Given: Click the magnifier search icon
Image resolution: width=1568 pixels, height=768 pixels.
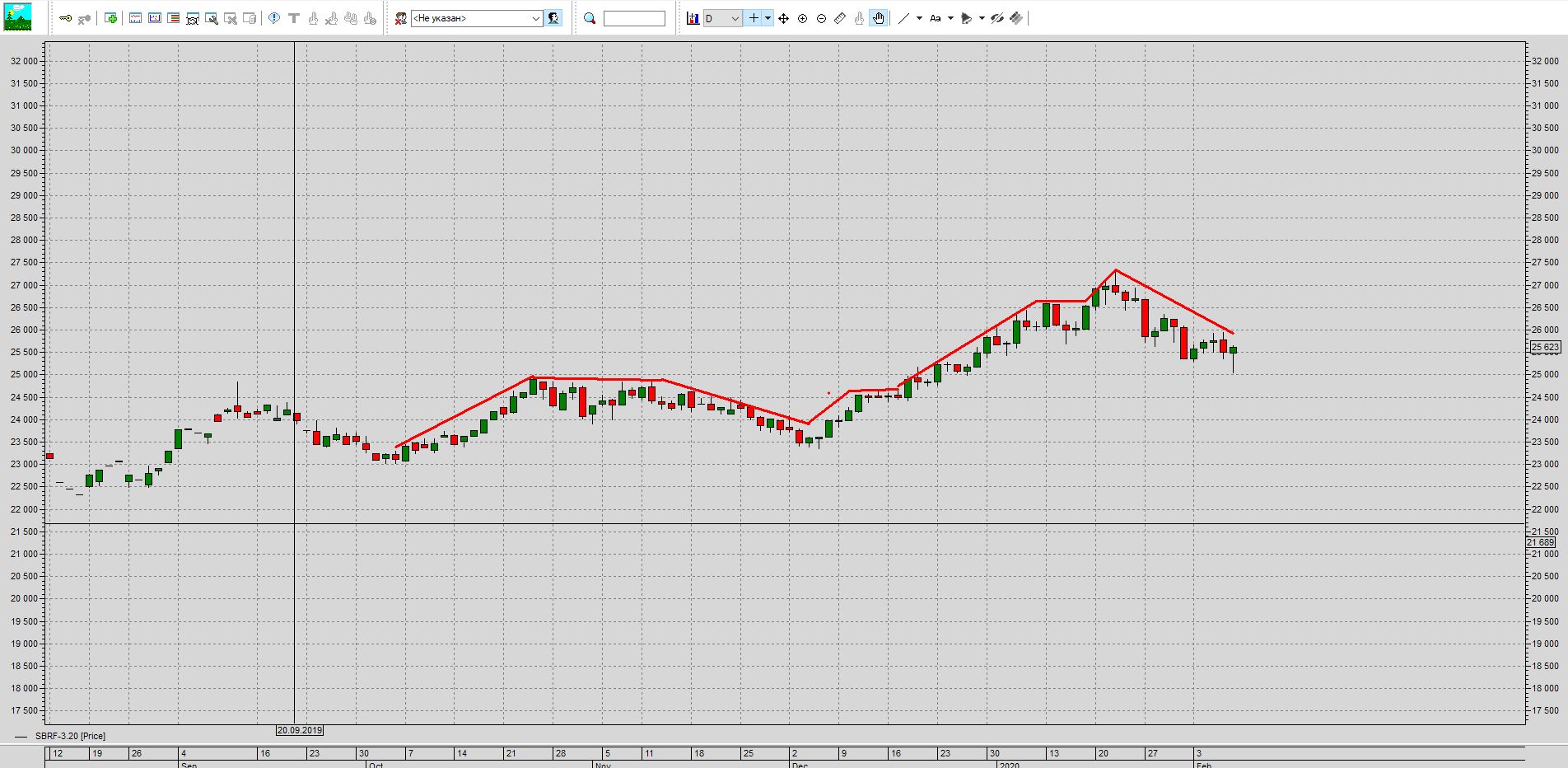Looking at the screenshot, I should 590,18.
